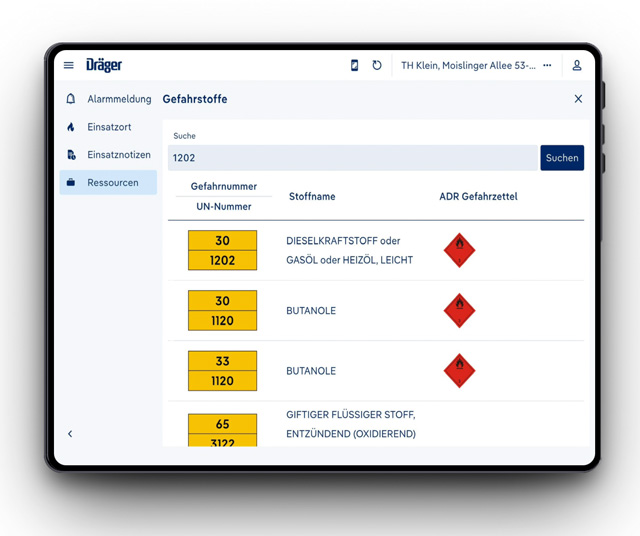Open the hamburger menu icon

(x=69, y=65)
